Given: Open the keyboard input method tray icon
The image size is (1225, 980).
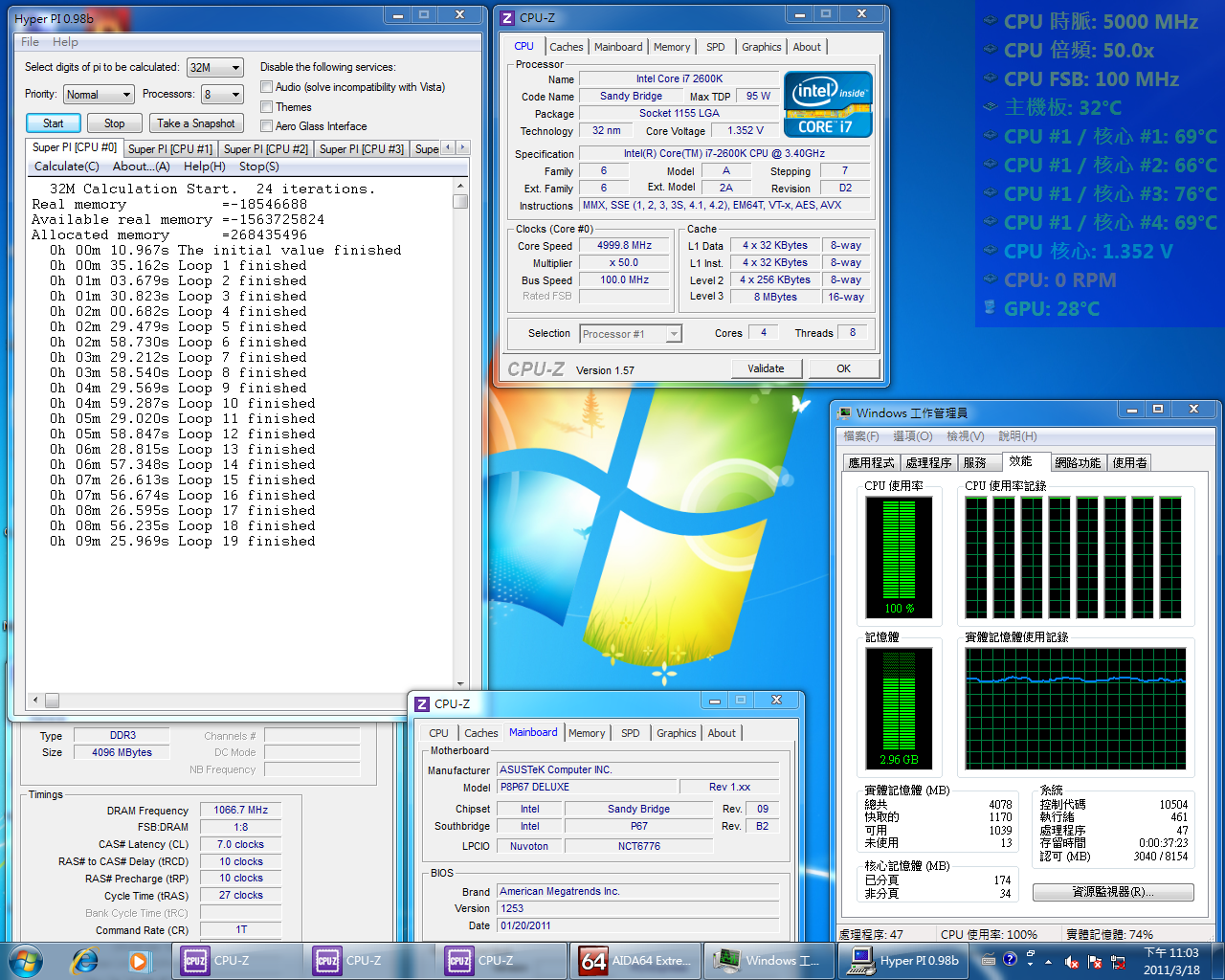Looking at the screenshot, I should pos(989,959).
